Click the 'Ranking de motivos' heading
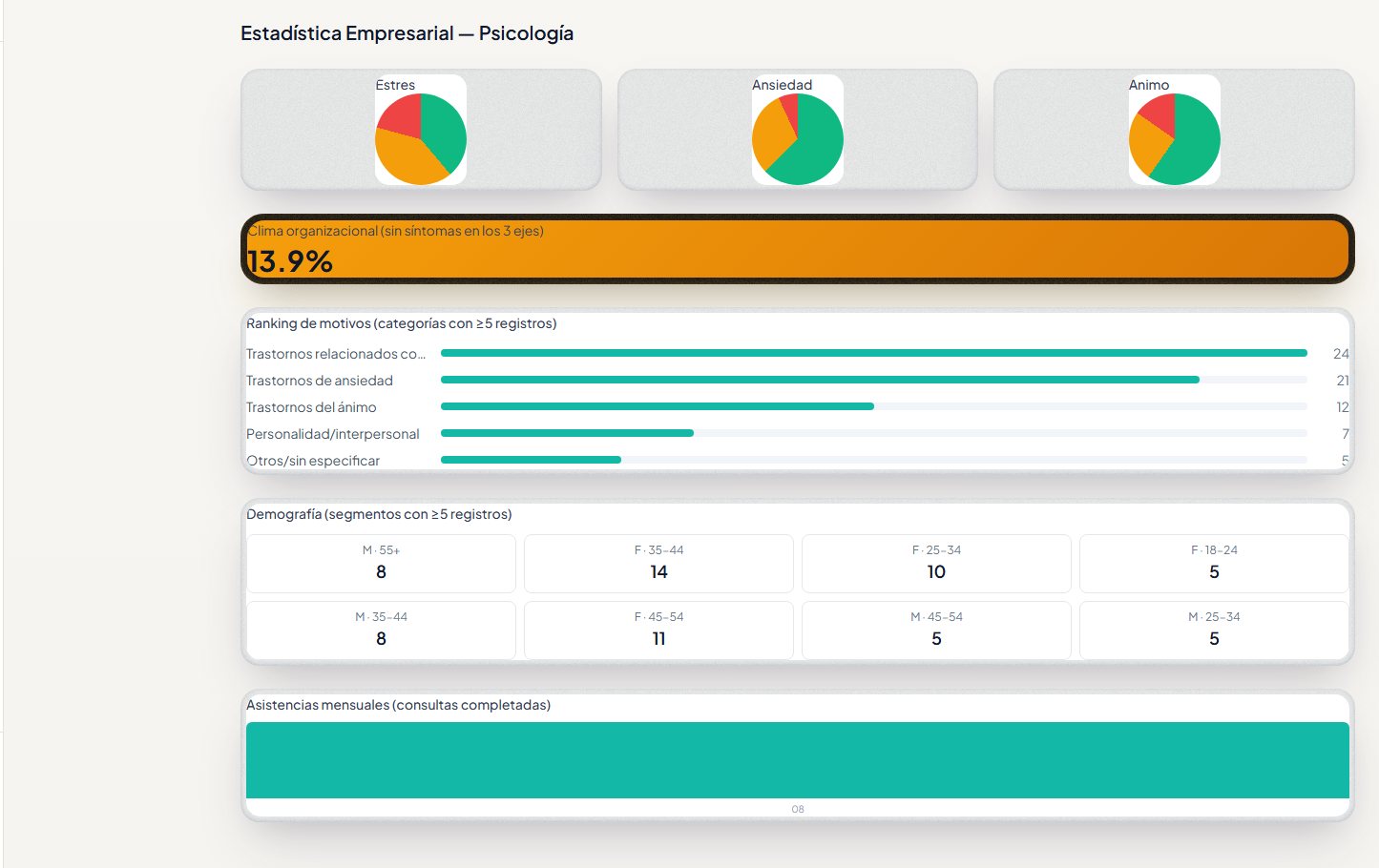 402,323
